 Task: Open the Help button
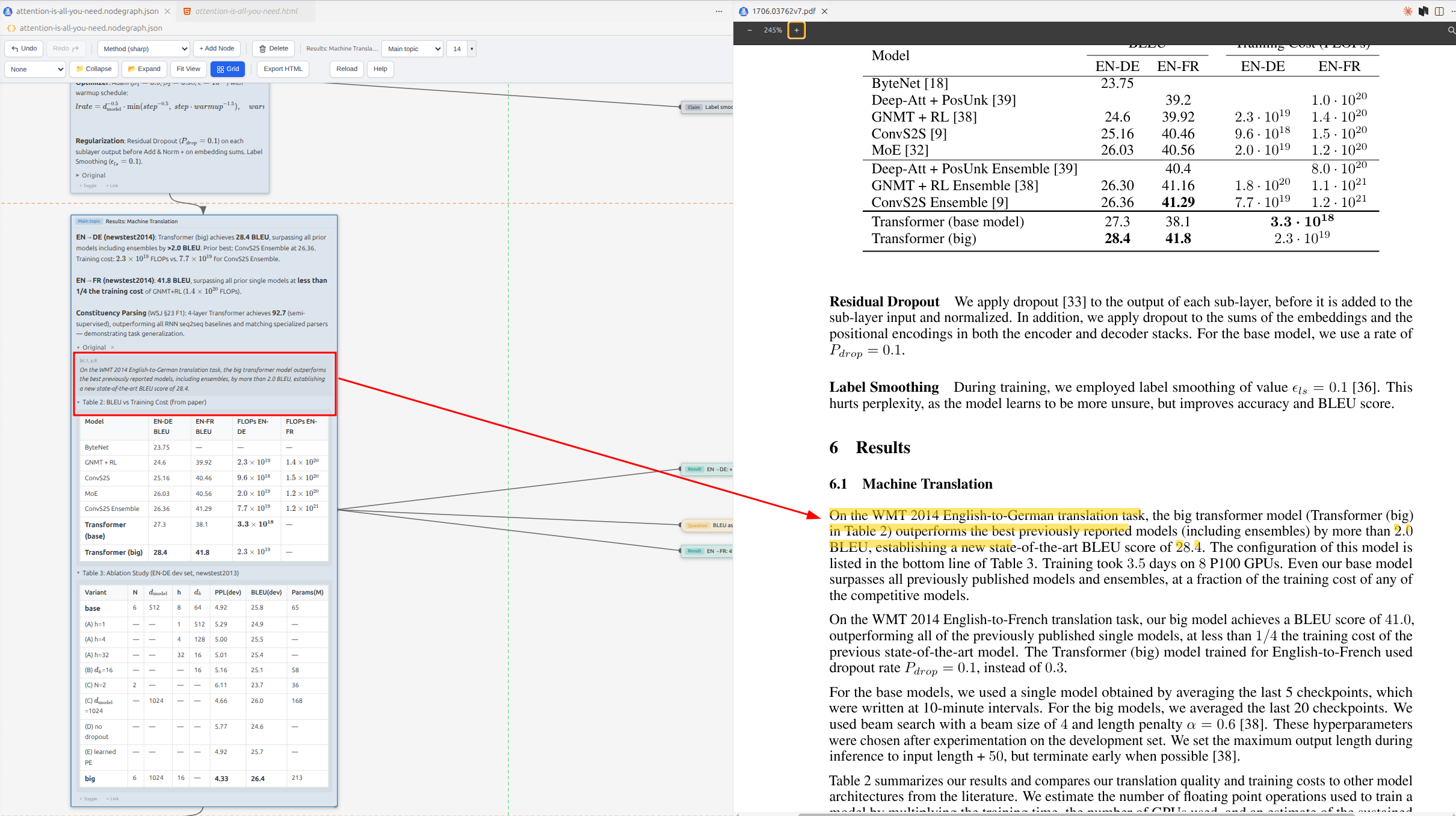[x=380, y=69]
